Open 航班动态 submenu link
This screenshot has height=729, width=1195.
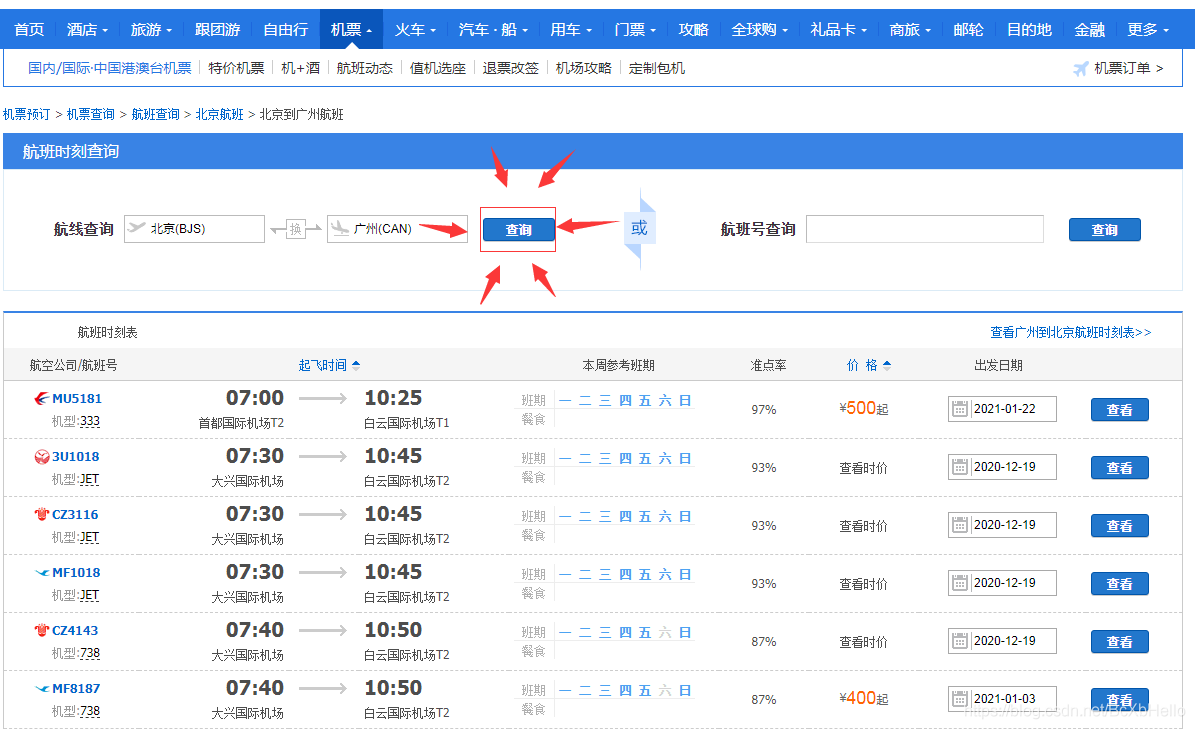[364, 69]
